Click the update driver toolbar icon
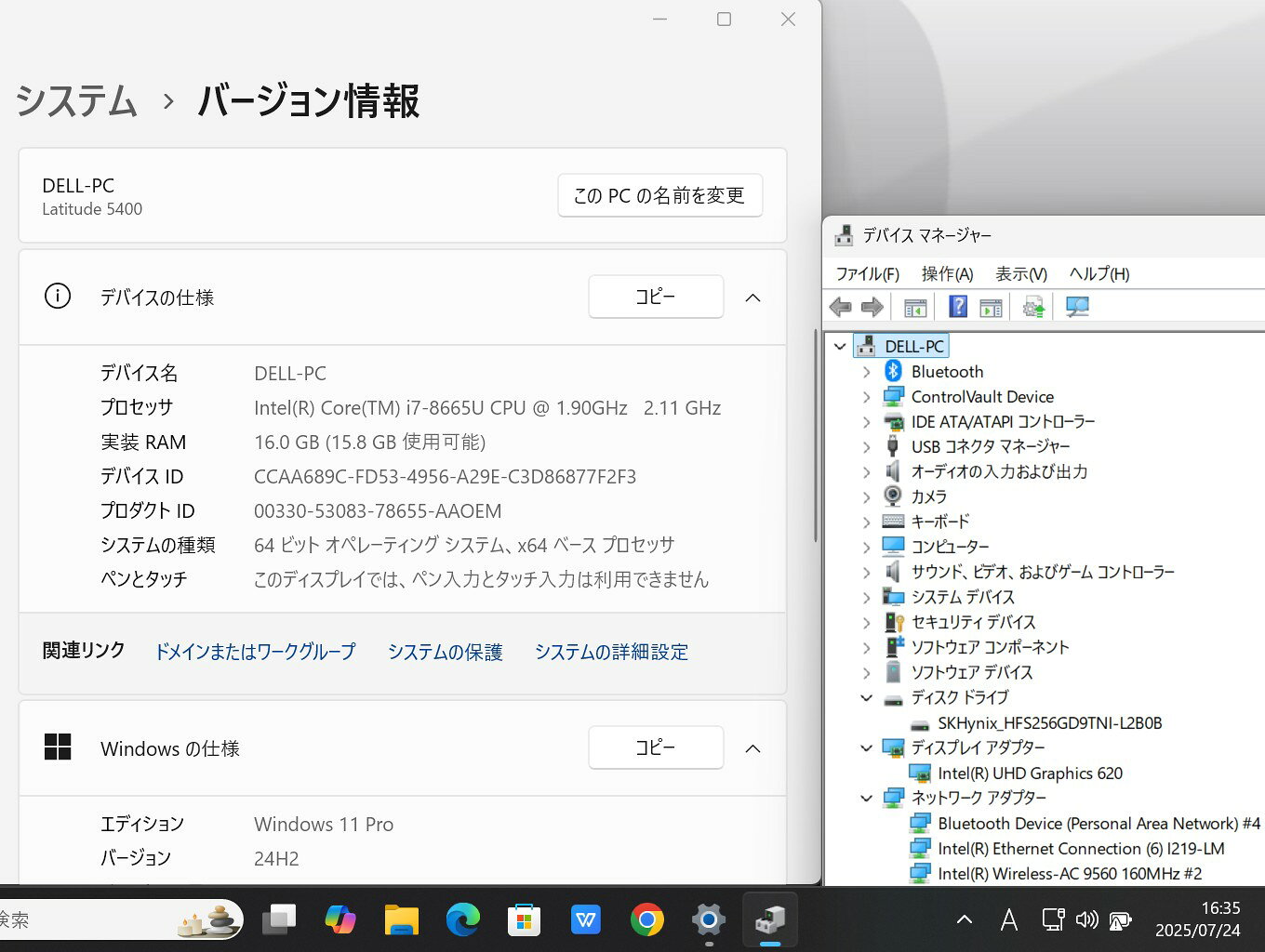Viewport: 1265px width, 952px height. (1033, 307)
